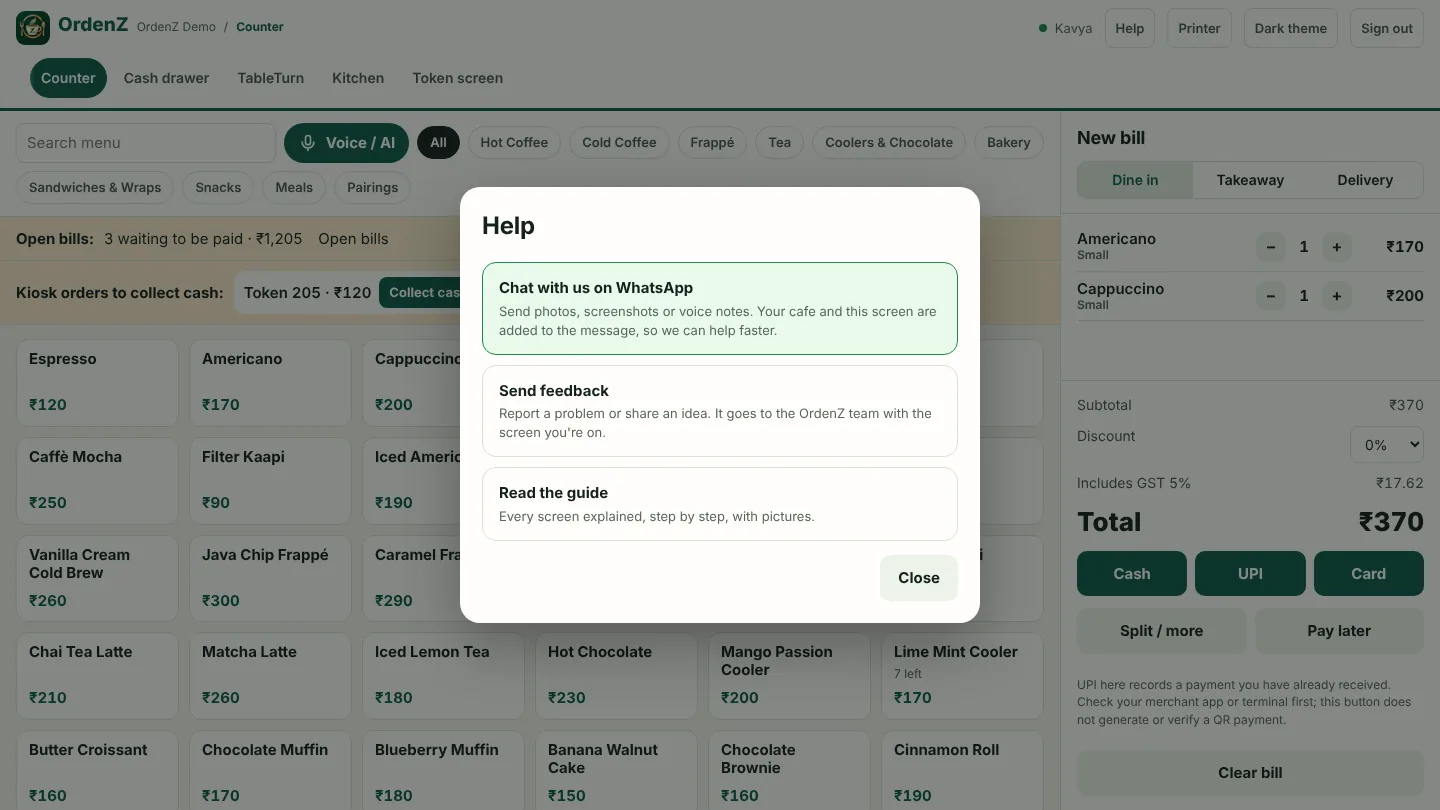Screen dimensions: 1440x810
Task: Add Butter Croissant to bill
Action: [x=97, y=771]
